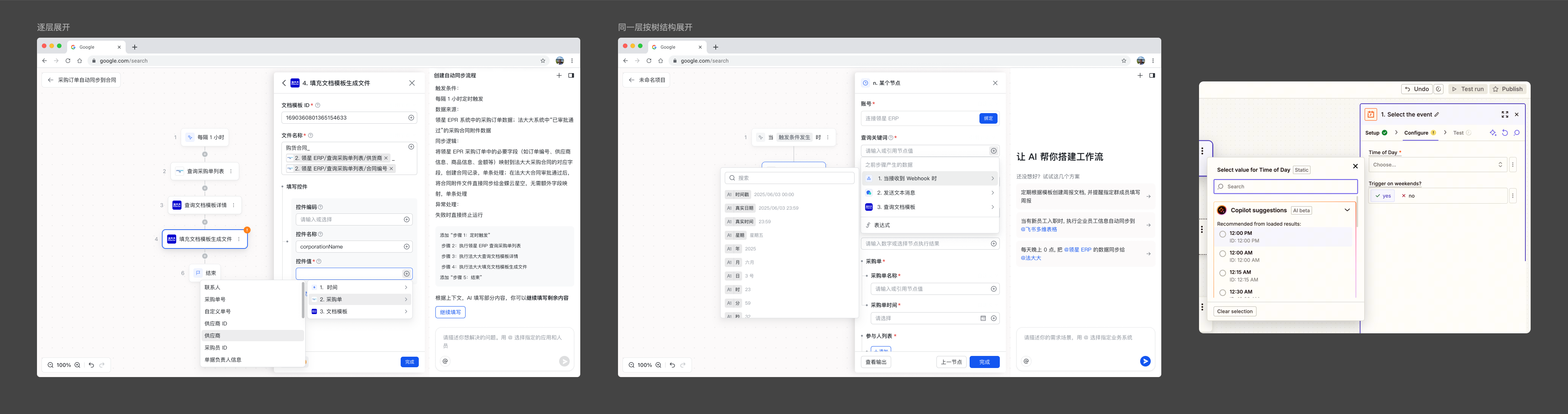Open calendar picker in 采购单时间 field

click(x=983, y=319)
